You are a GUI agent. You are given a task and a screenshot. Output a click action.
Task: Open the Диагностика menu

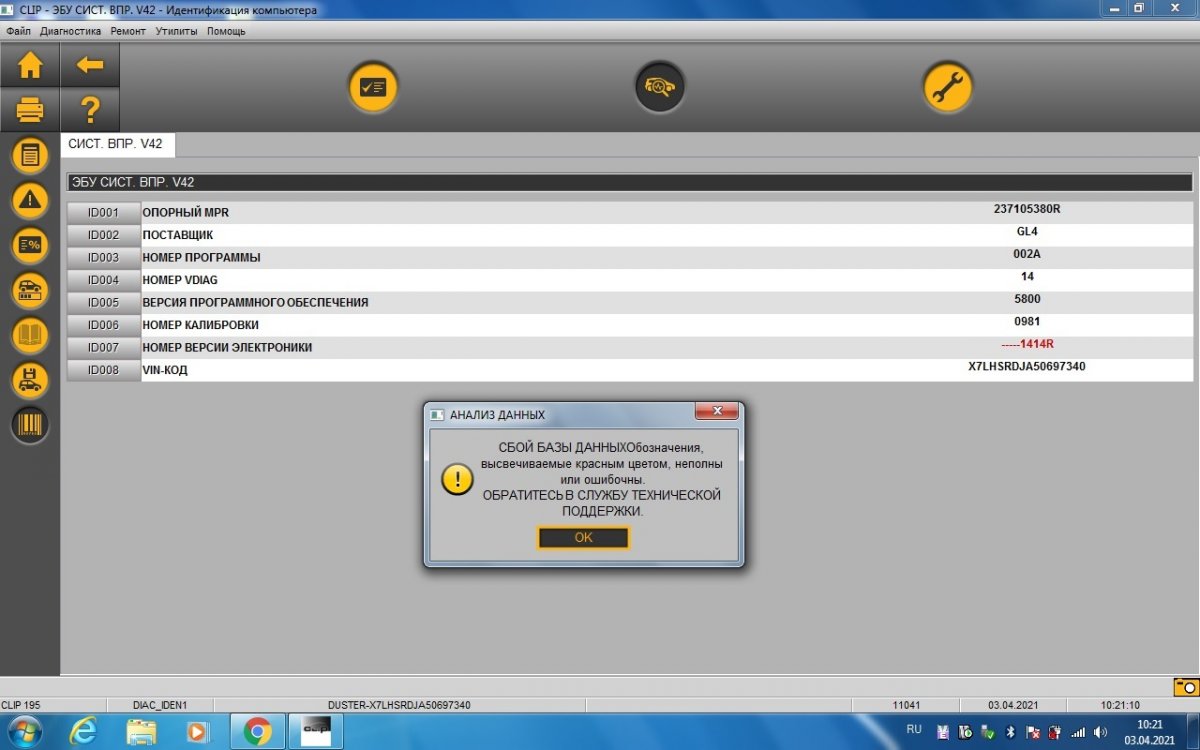71,31
